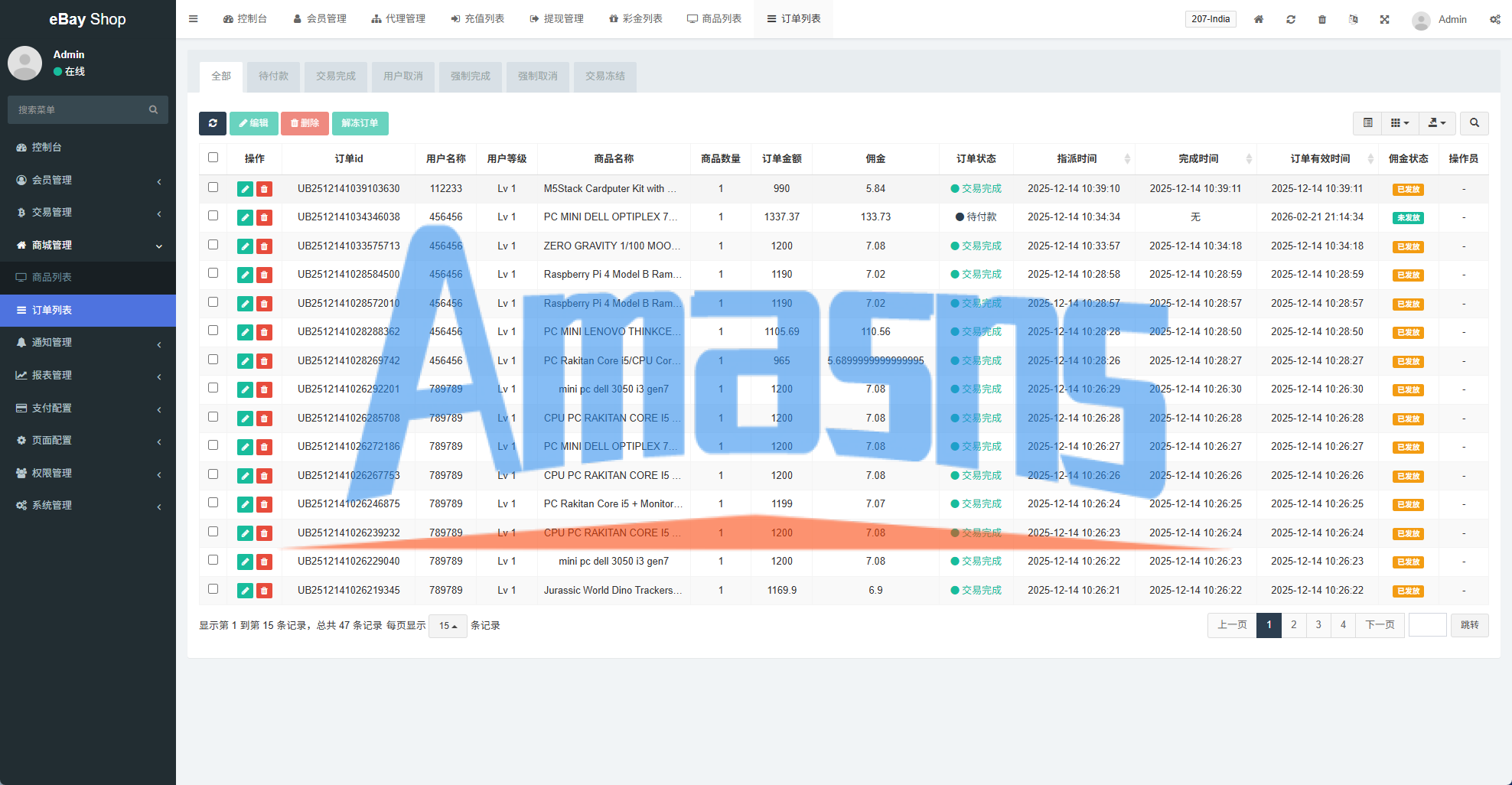Image resolution: width=1512 pixels, height=785 pixels.
Task: Toggle fullscreen with the expand icon
Action: tap(1385, 19)
